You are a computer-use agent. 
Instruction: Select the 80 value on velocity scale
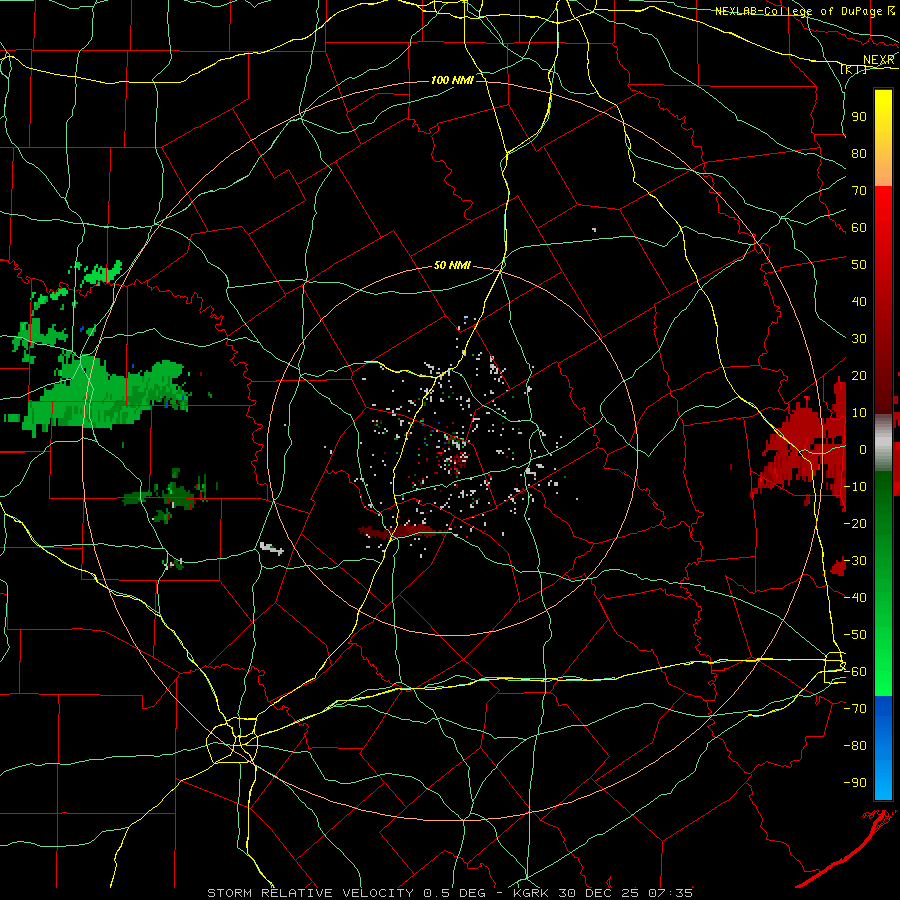(859, 153)
